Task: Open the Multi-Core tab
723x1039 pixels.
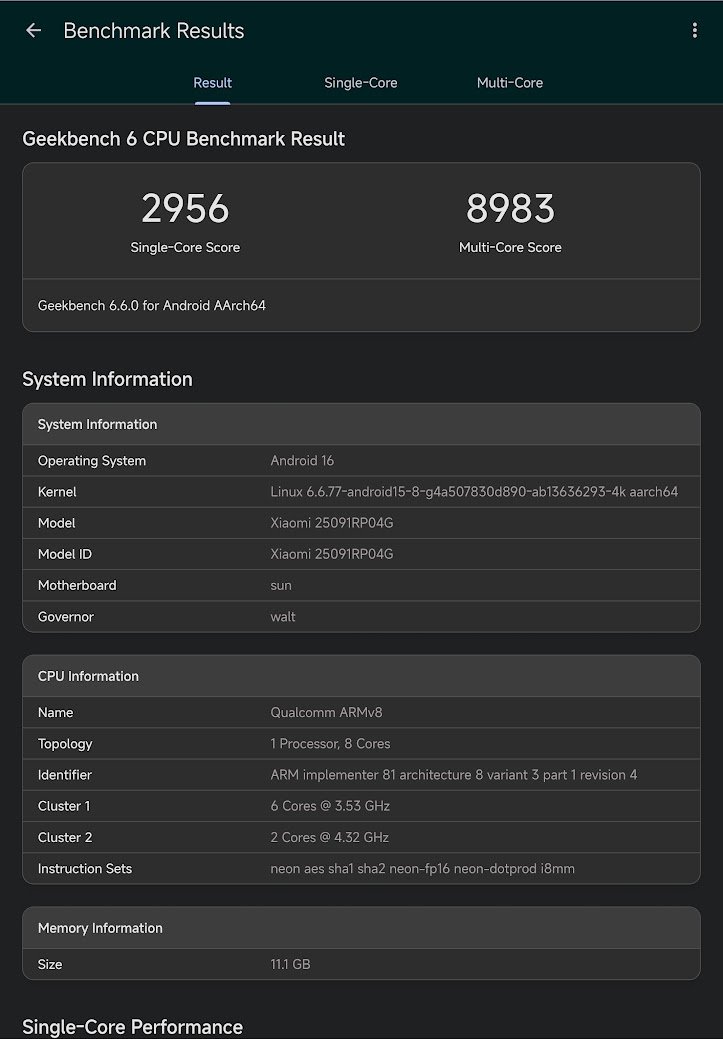Action: click(x=510, y=83)
